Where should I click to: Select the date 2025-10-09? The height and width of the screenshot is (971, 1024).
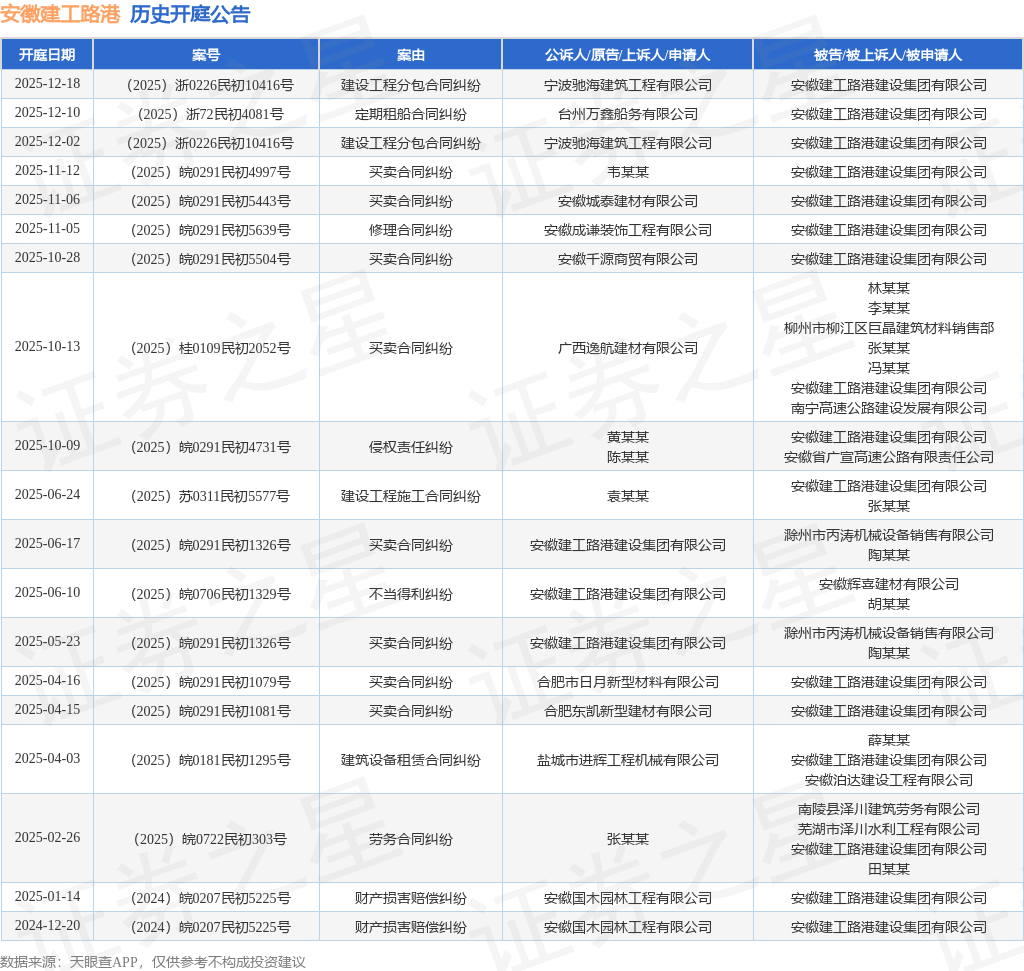[47, 445]
